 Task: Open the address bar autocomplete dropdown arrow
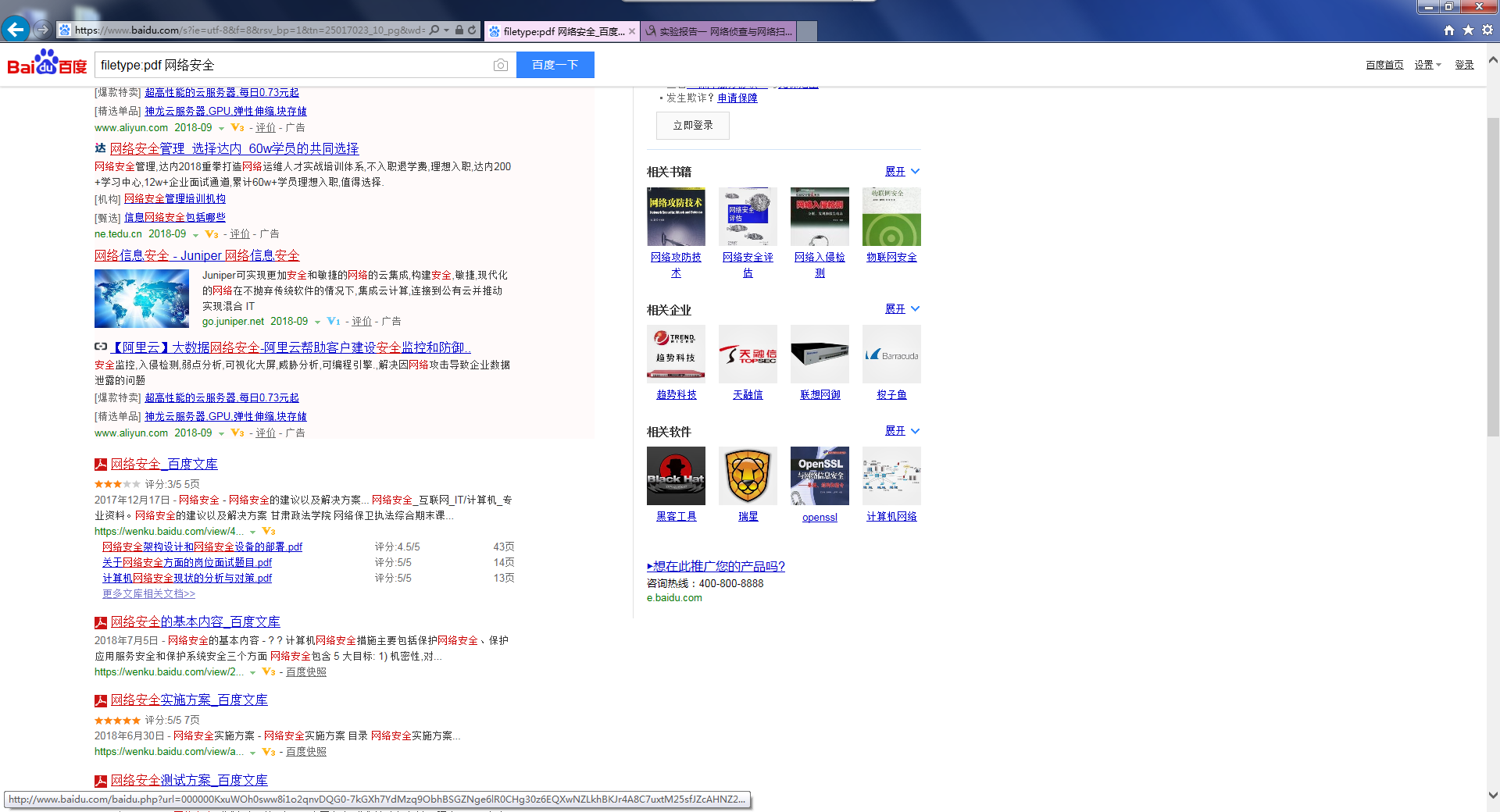pos(446,30)
